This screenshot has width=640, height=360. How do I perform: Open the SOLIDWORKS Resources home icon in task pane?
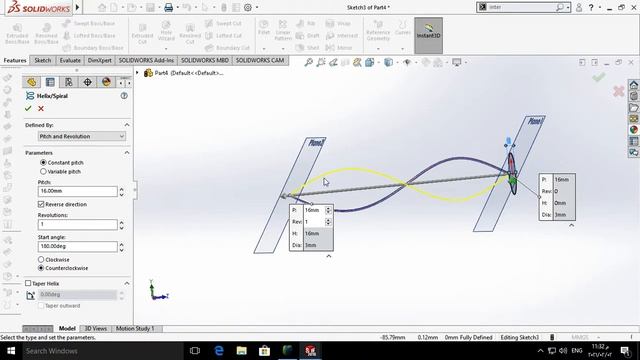click(633, 85)
